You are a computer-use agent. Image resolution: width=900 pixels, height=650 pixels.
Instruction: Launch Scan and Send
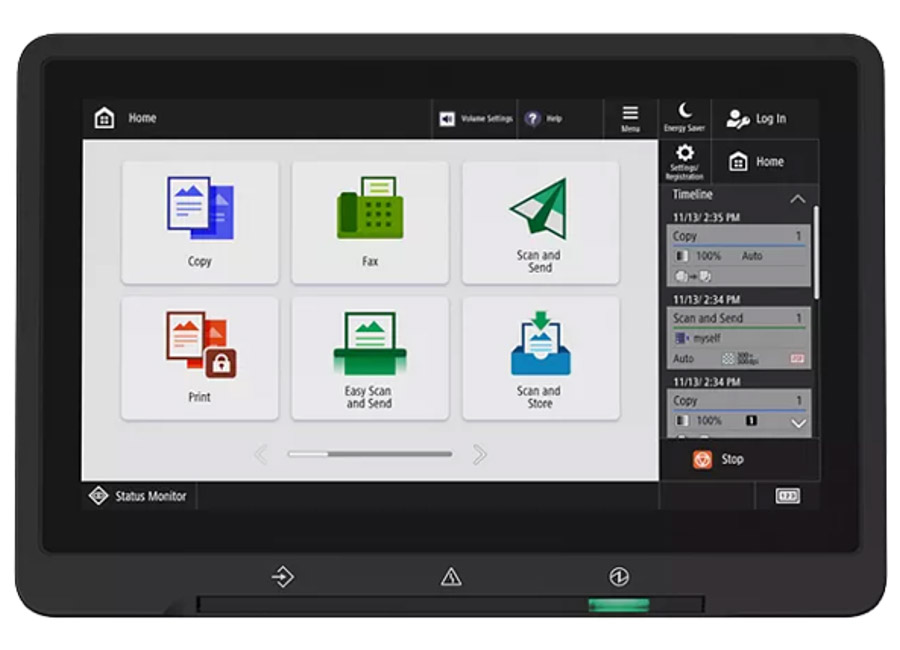540,222
